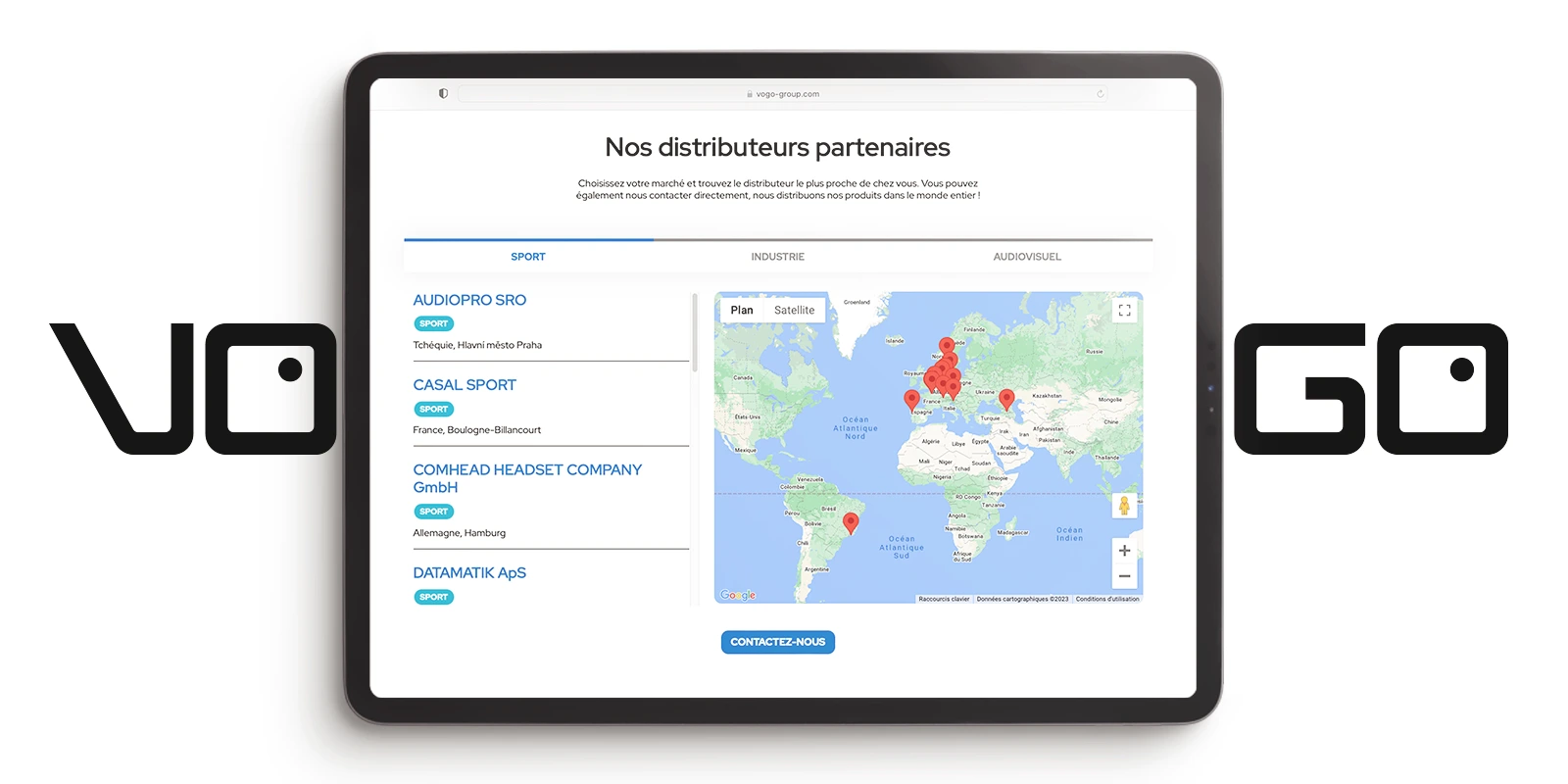The height and width of the screenshot is (784, 1568).
Task: Click the map marker near the Caspian Sea
Action: point(1006,399)
